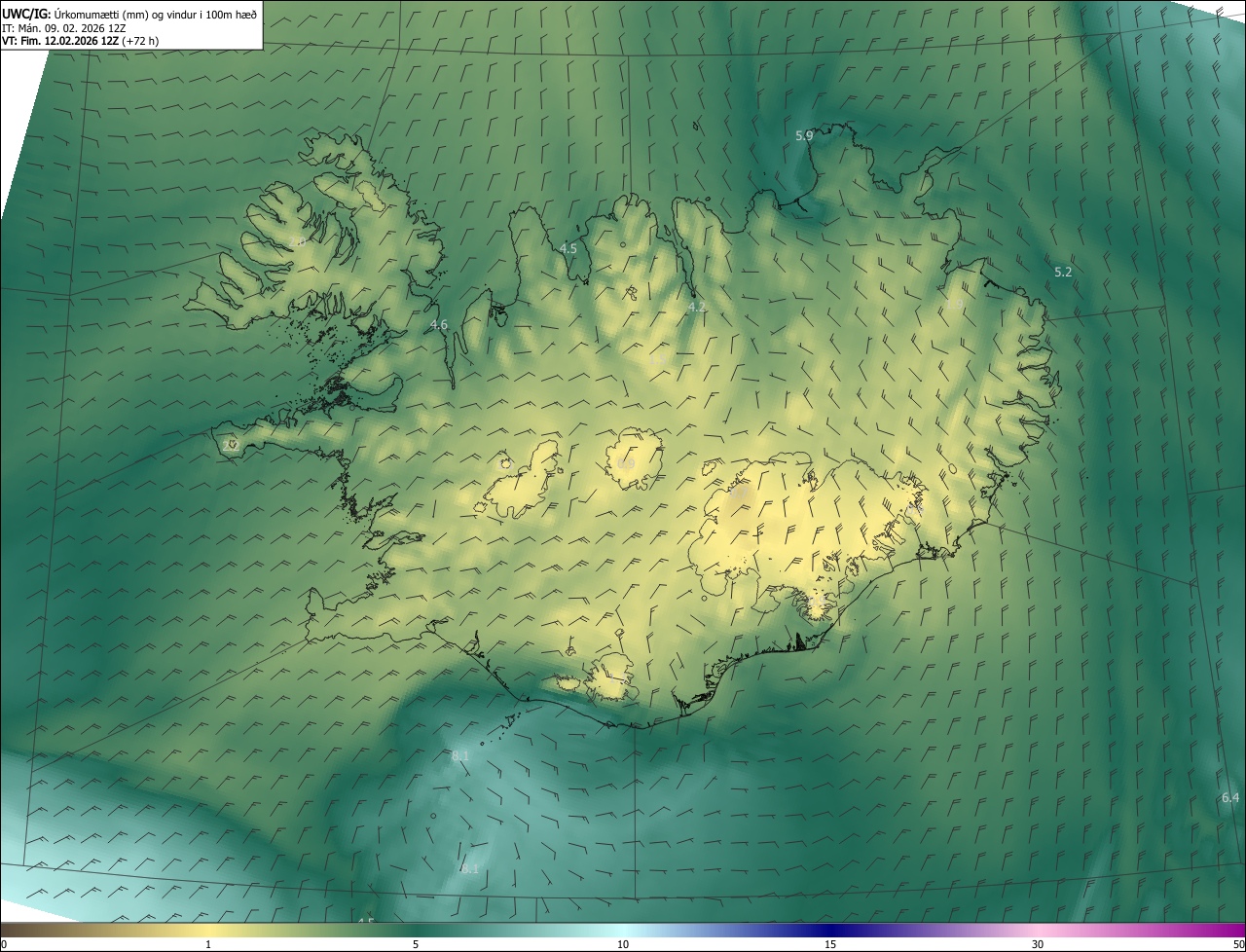The width and height of the screenshot is (1246, 952).
Task: Click the 5.9 value label in the north
Action: pyautogui.click(x=804, y=136)
